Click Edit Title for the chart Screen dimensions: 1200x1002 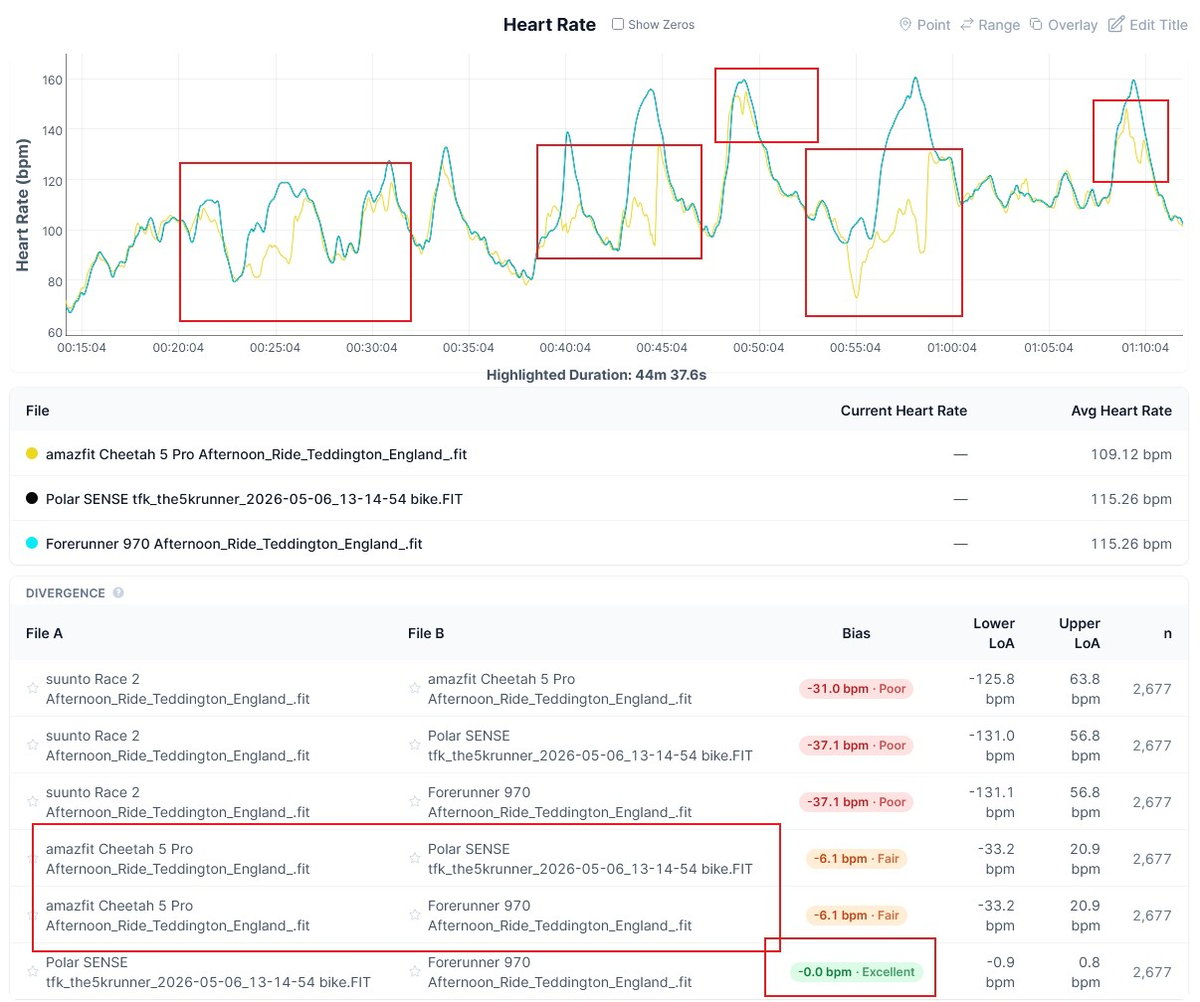click(1148, 25)
